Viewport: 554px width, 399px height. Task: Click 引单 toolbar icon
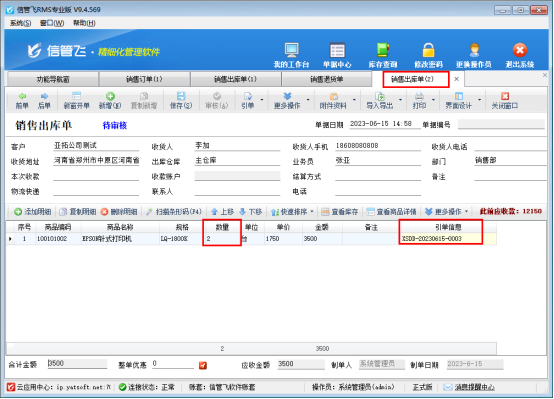[248, 101]
